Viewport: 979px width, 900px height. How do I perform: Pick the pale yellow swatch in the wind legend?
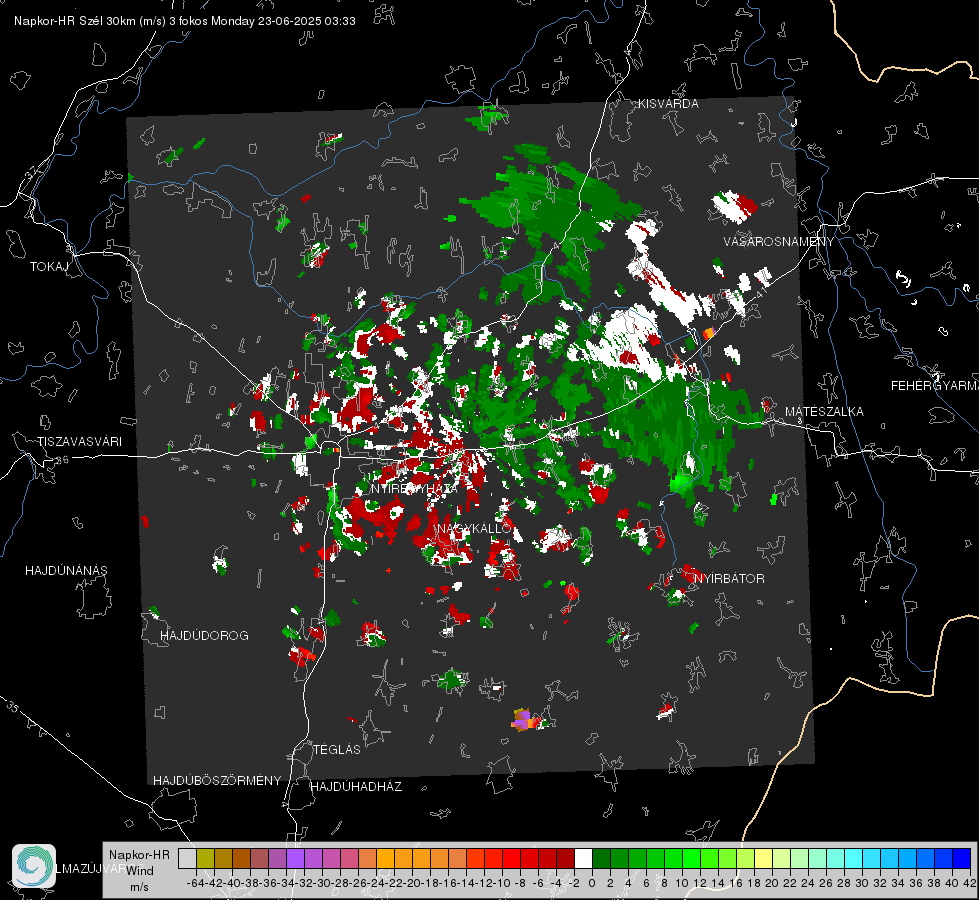coord(764,858)
